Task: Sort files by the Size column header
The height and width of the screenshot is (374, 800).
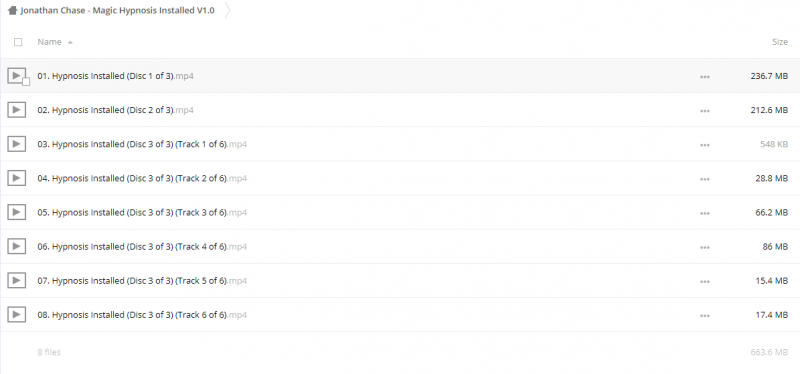Action: (x=780, y=42)
